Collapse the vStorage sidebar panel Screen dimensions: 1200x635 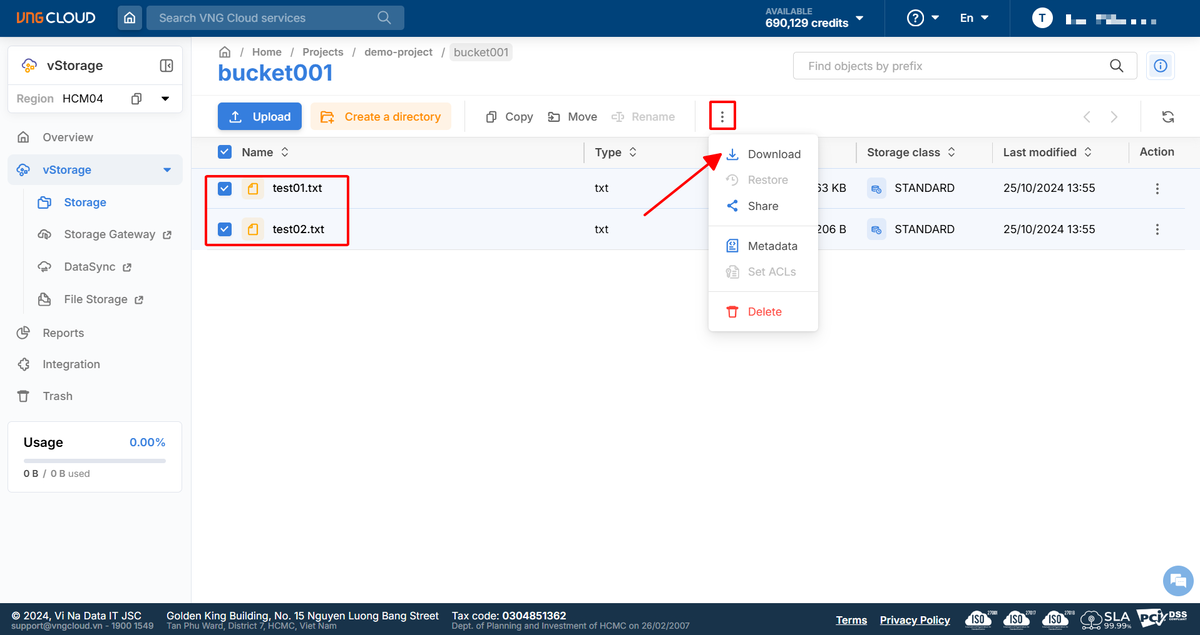tap(166, 66)
